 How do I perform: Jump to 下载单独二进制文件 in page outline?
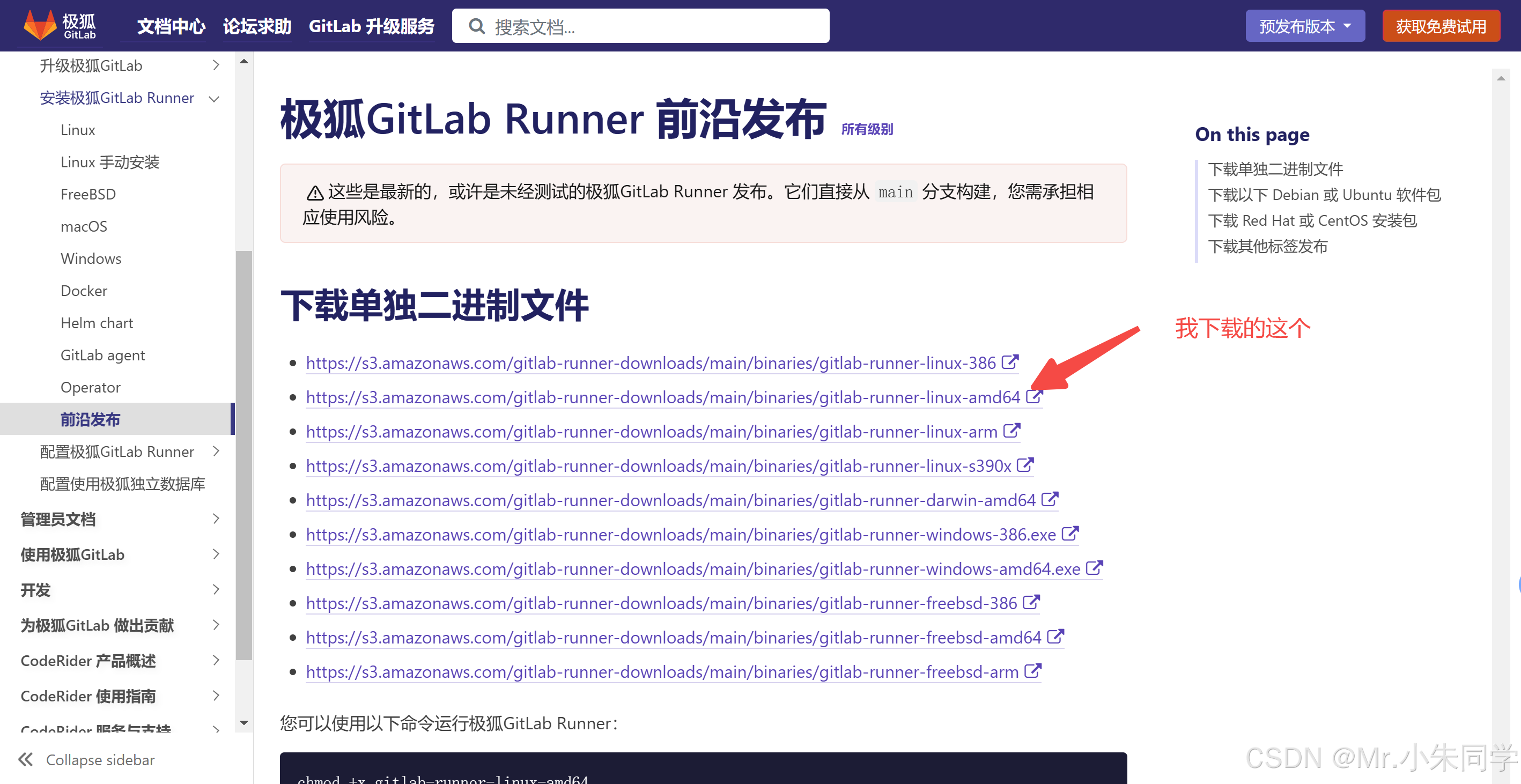pos(1275,169)
